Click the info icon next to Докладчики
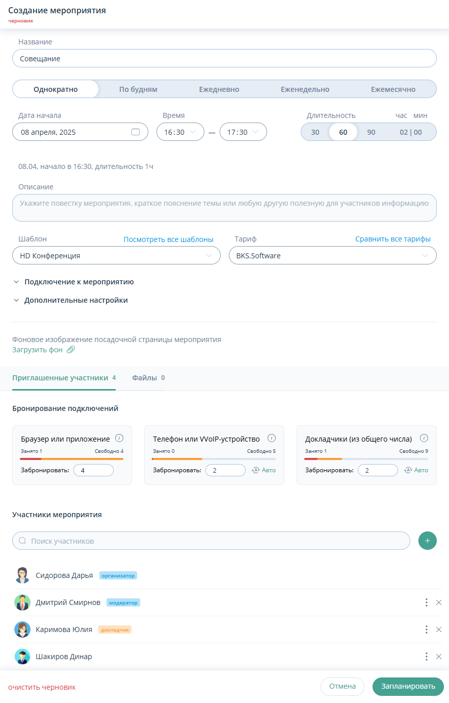Viewport: 449px width, 703px height. click(x=424, y=438)
